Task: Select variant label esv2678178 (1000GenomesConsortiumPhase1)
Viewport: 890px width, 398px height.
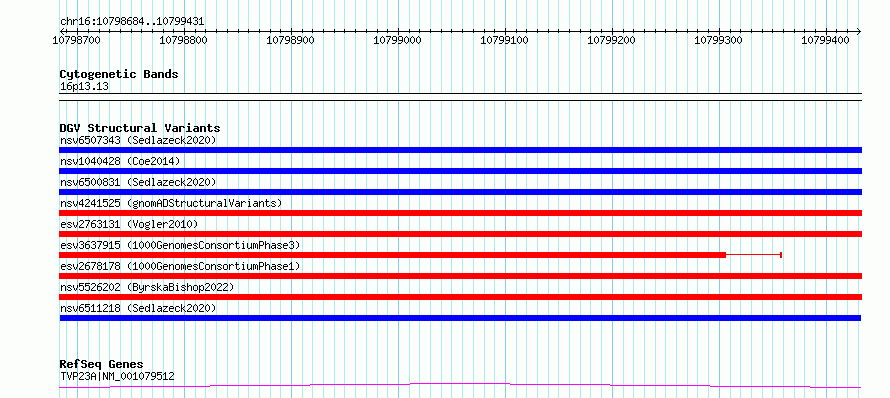Action: pos(180,266)
